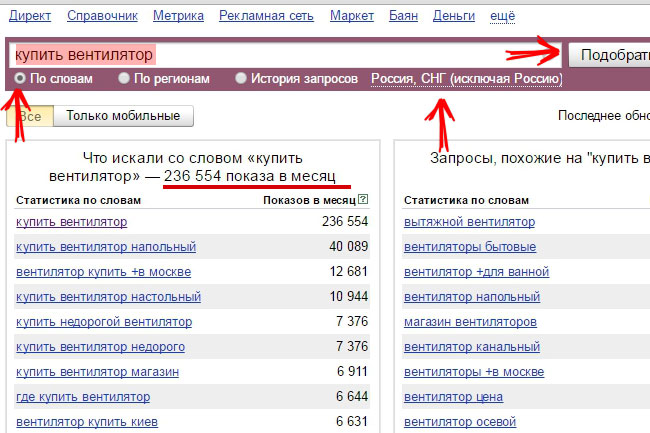Viewport: 650px width, 433px height.
Task: Open вытяжной вентилятор link
Action: pyautogui.click(x=469, y=222)
